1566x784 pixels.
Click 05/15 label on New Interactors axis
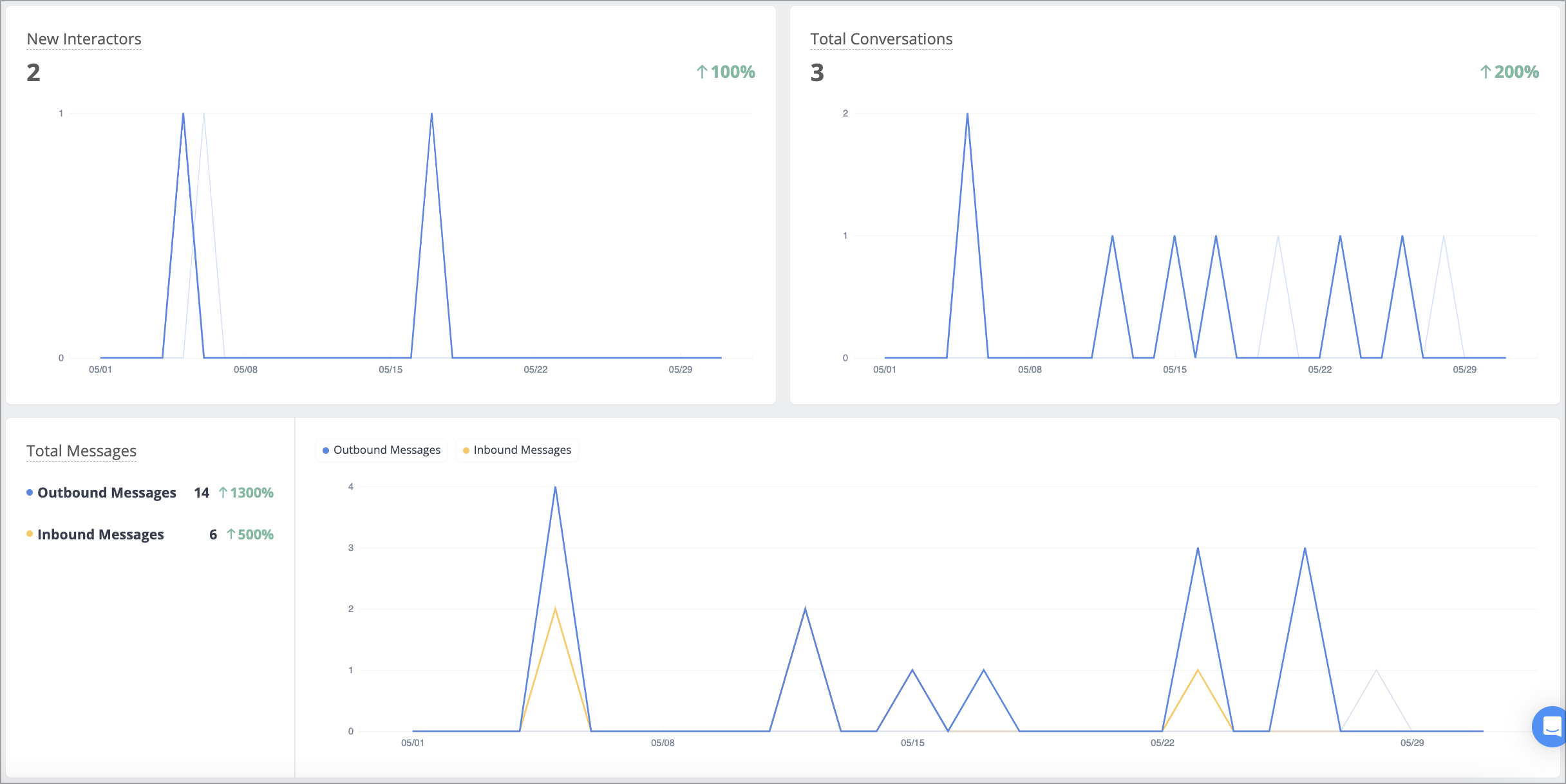[x=390, y=369]
